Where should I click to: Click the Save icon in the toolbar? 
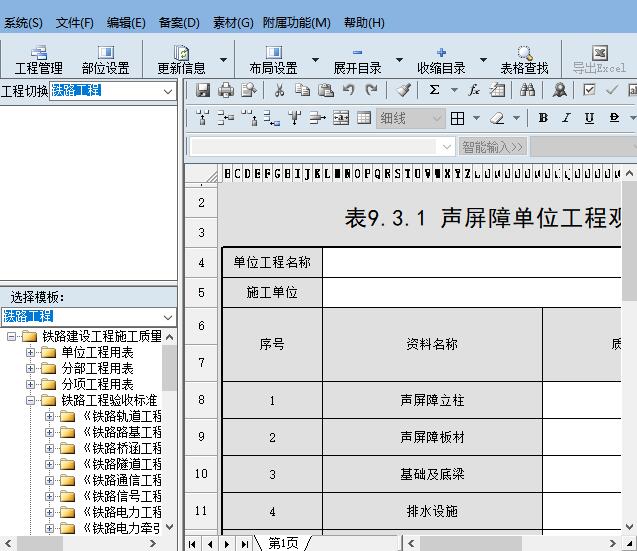(203, 90)
